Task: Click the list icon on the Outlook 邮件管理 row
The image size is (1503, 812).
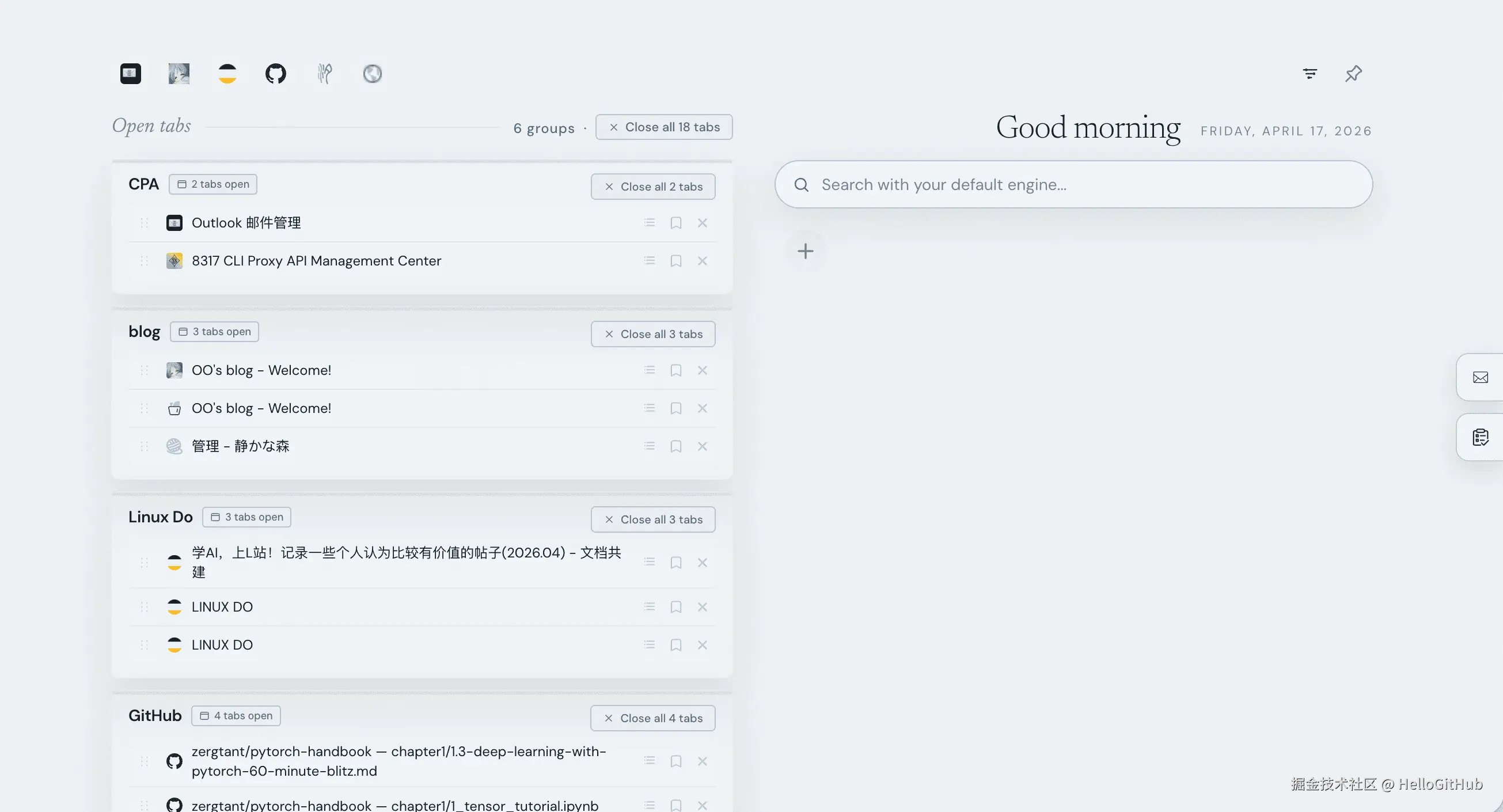Action: (650, 222)
